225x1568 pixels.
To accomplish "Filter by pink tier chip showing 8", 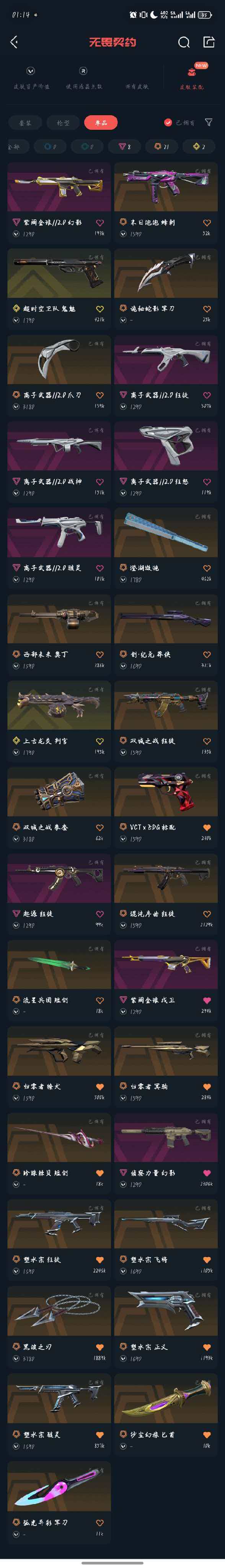I will click(x=125, y=147).
